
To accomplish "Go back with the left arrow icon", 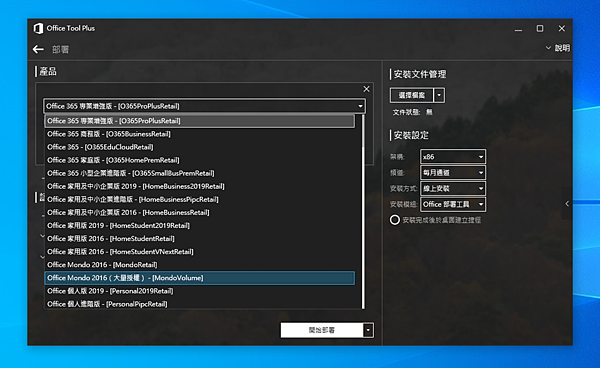I will [x=38, y=49].
